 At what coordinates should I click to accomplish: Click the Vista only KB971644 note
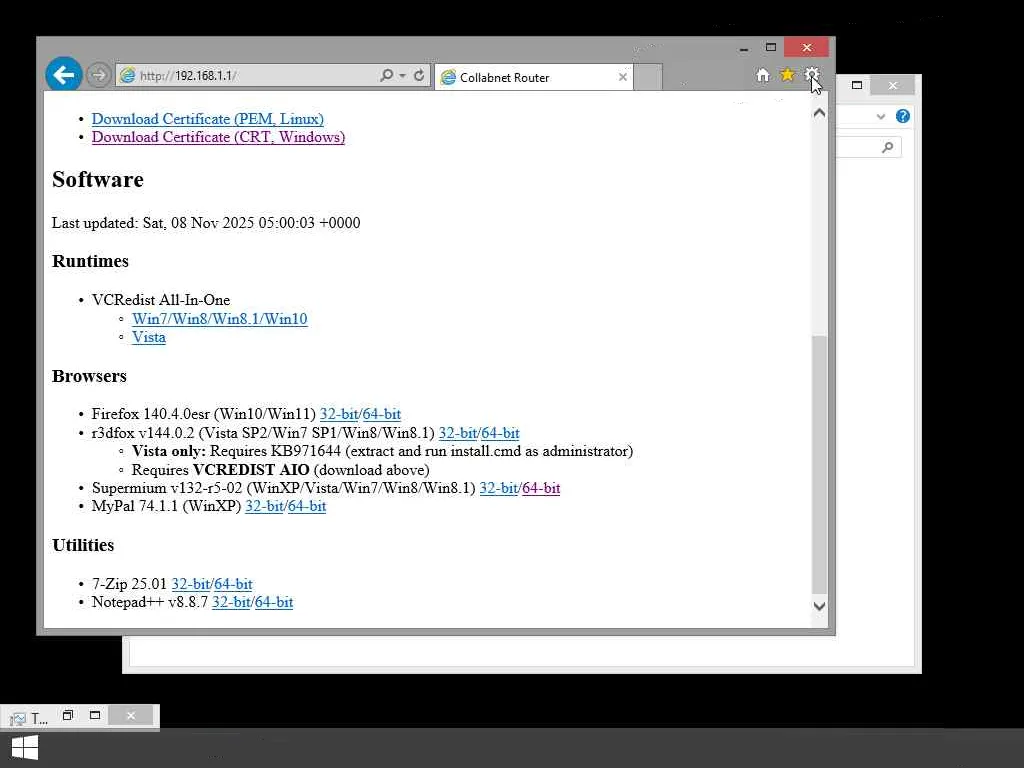tap(382, 451)
